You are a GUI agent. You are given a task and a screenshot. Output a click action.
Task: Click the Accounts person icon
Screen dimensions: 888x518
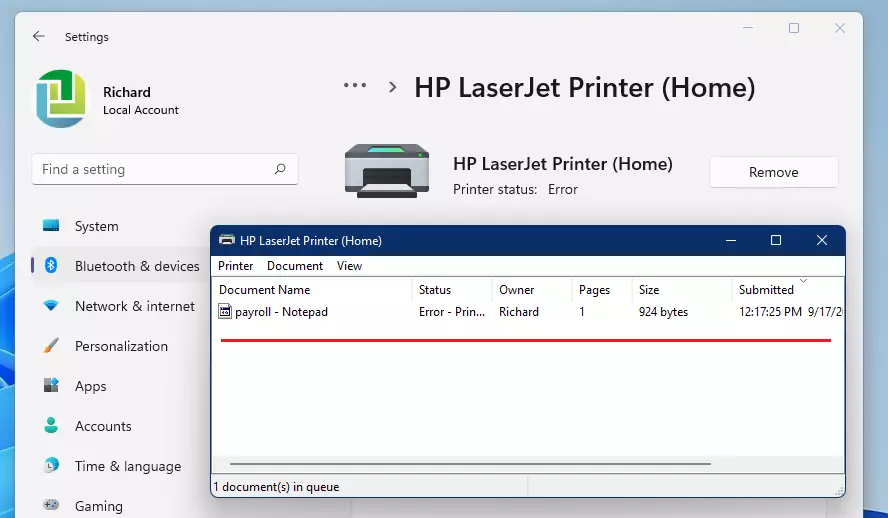51,425
